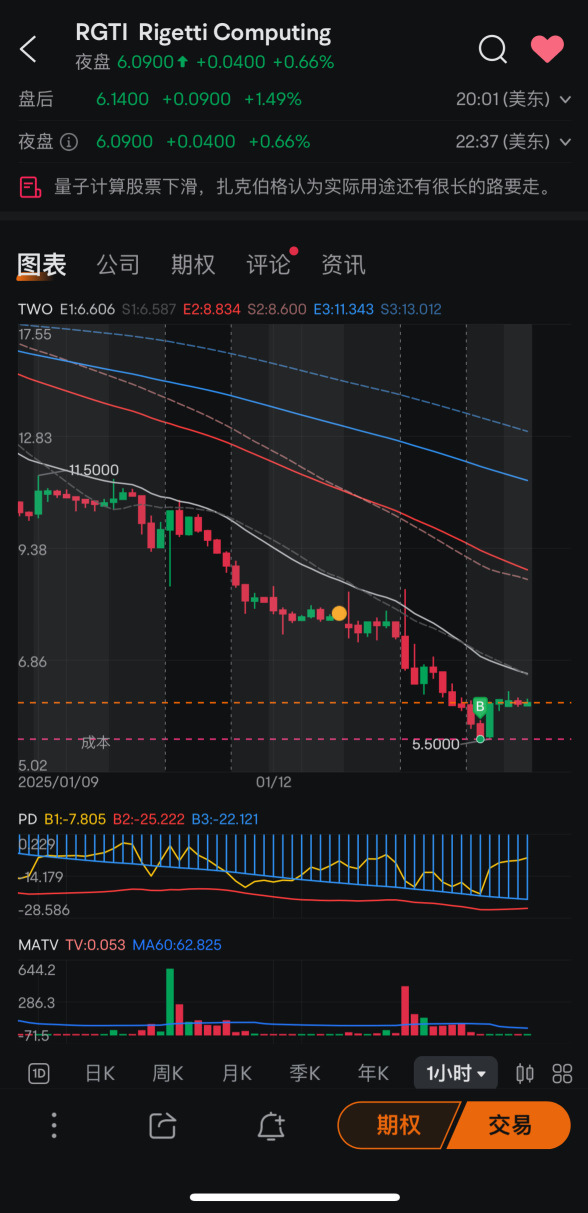Select the E2:8.834 indicator value
The width and height of the screenshot is (588, 1213).
pos(212,310)
